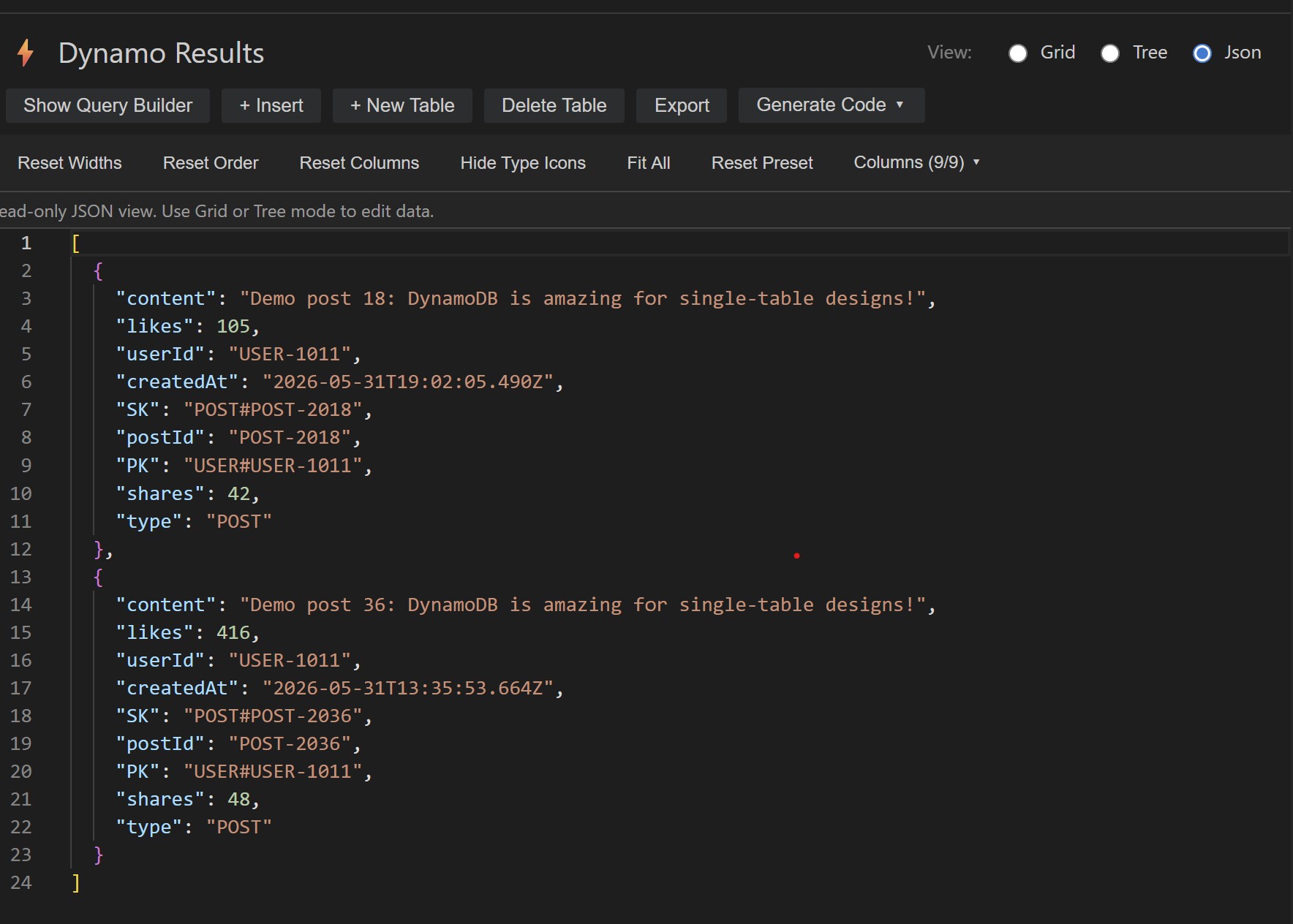Click the shares value 48

tap(238, 799)
